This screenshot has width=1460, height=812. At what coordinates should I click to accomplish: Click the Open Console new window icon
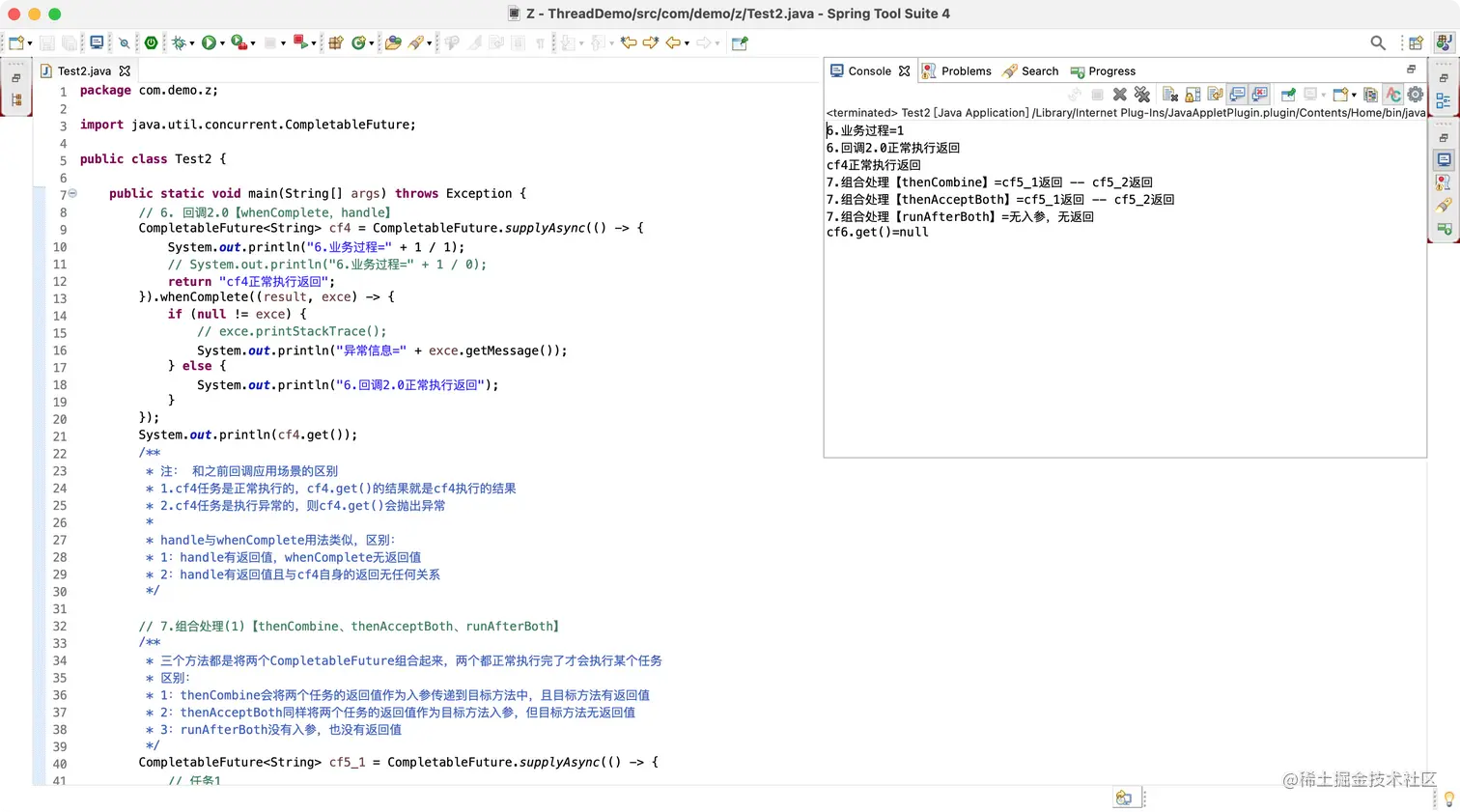coord(1340,95)
